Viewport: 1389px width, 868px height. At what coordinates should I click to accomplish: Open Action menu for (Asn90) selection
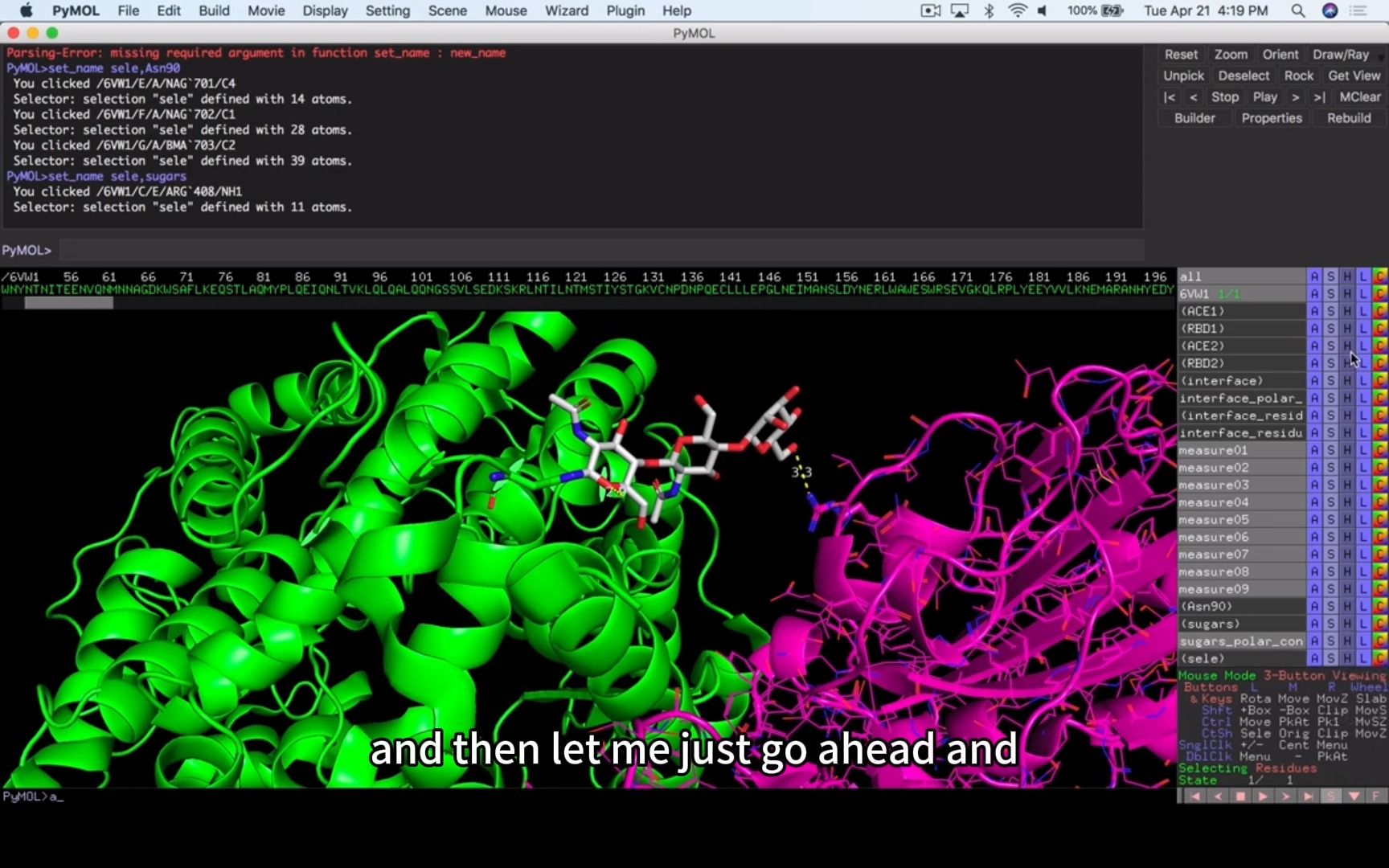(x=1314, y=606)
